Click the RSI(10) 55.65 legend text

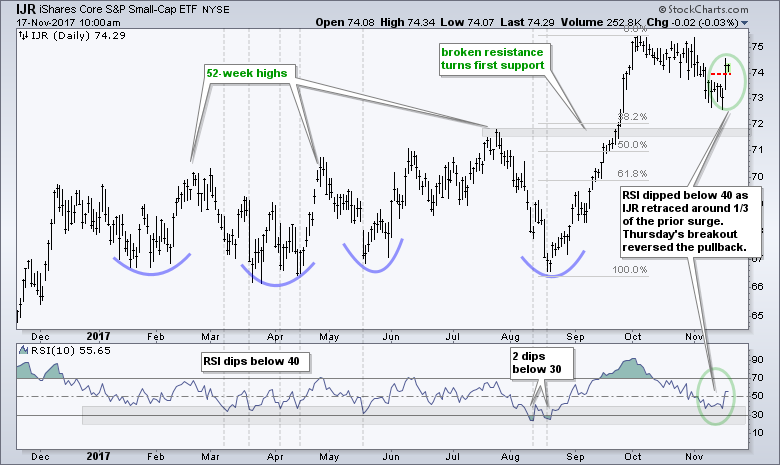pyautogui.click(x=71, y=350)
